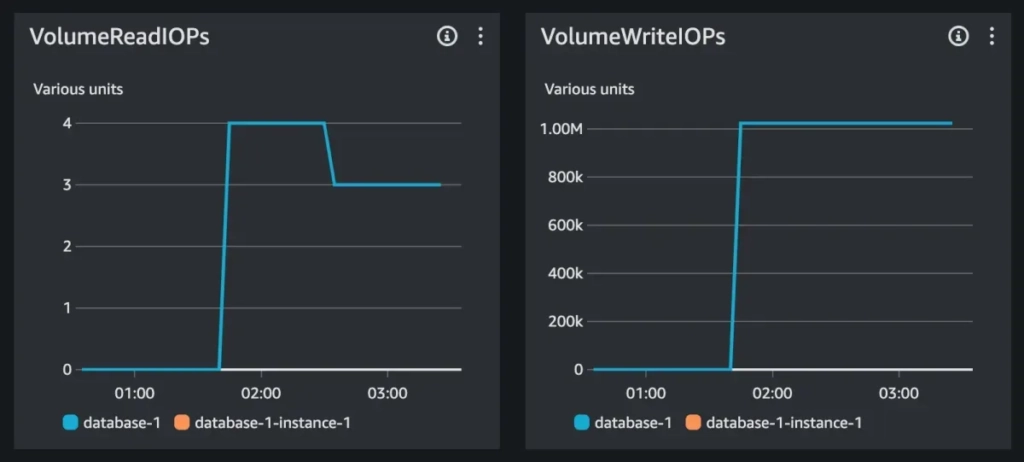Image resolution: width=1024 pixels, height=462 pixels.
Task: Open three-dot menu on VolumeReadIOPs widget
Action: [x=481, y=37]
